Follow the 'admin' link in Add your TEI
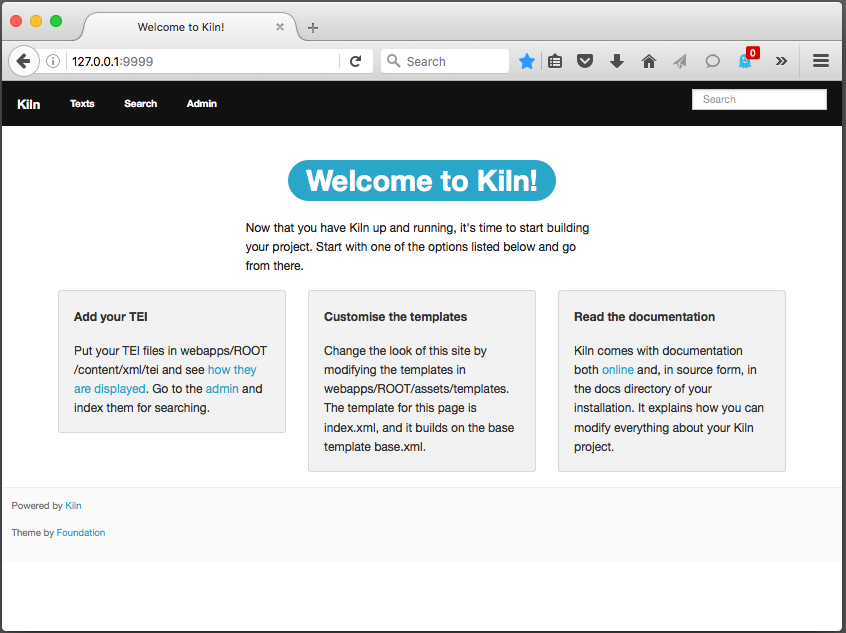This screenshot has height=633, width=846. point(222,389)
